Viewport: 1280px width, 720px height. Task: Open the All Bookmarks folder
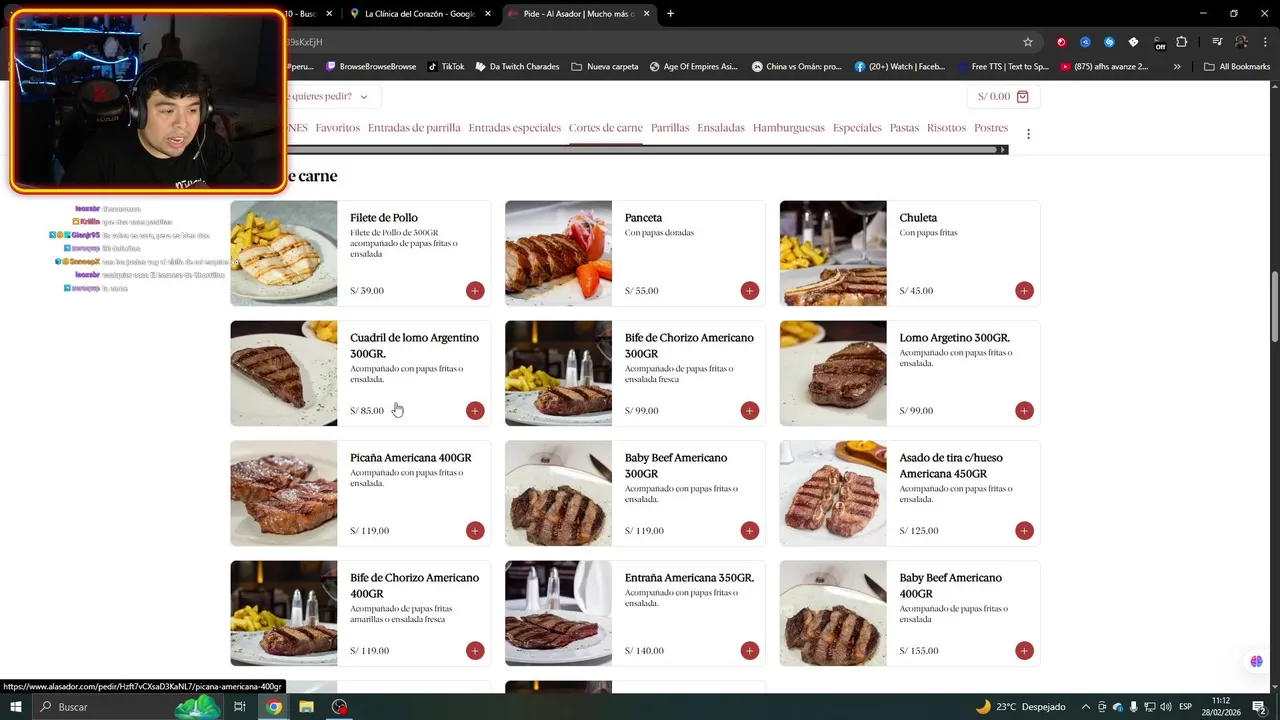(1237, 67)
